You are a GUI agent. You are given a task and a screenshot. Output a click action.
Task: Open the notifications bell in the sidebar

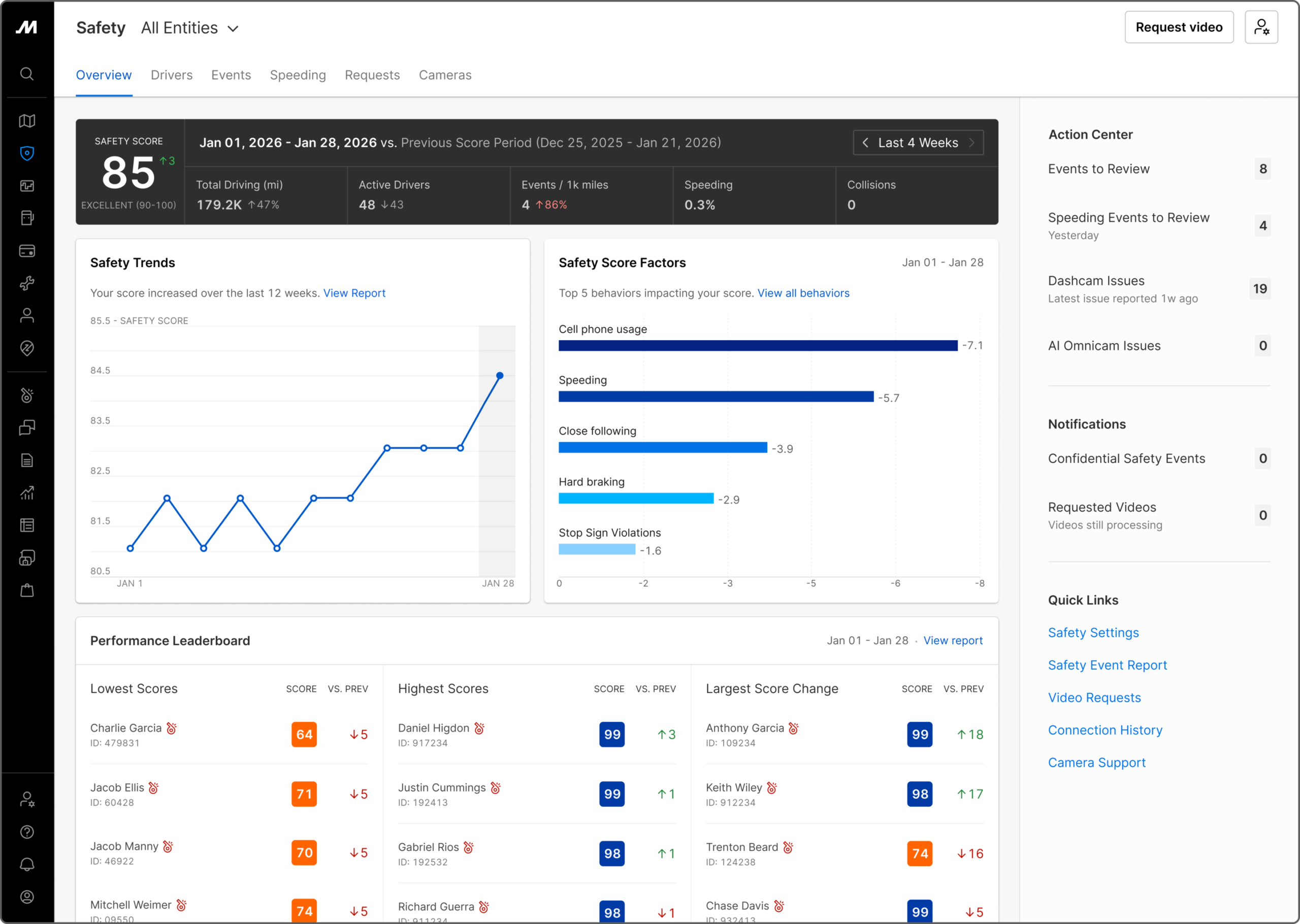pos(27,864)
